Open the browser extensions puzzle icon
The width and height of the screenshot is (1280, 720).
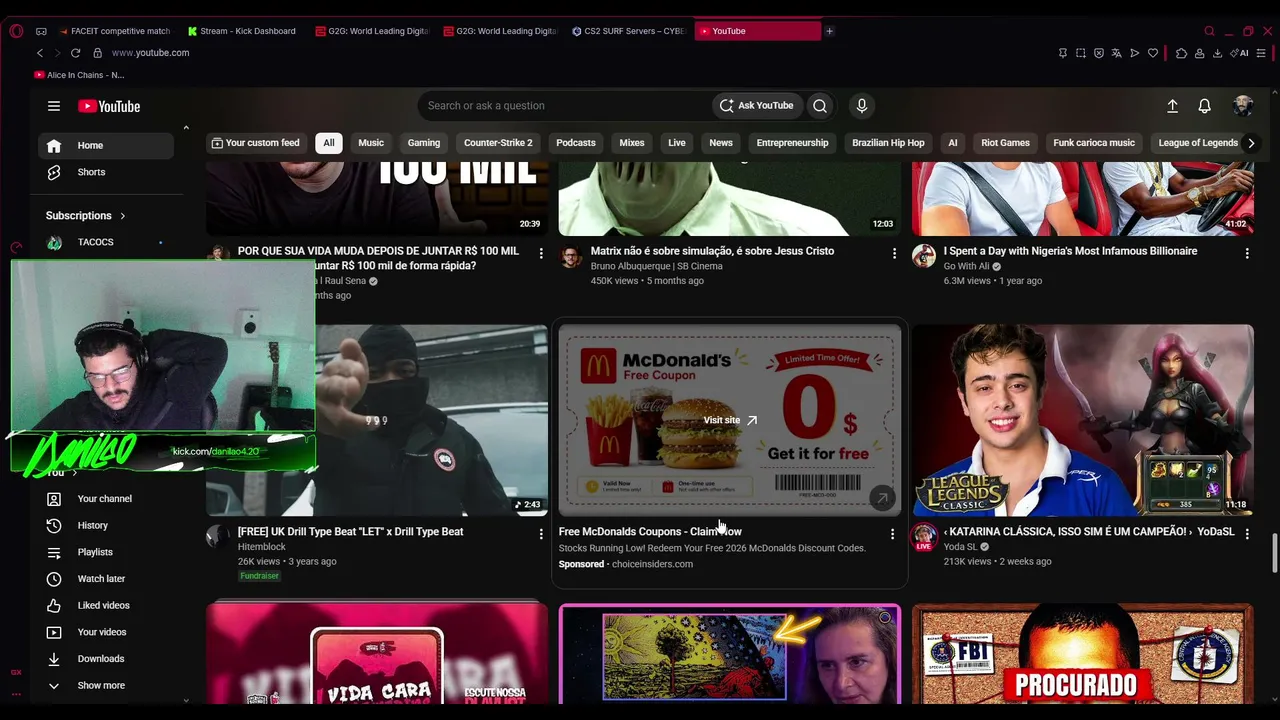tap(1181, 53)
